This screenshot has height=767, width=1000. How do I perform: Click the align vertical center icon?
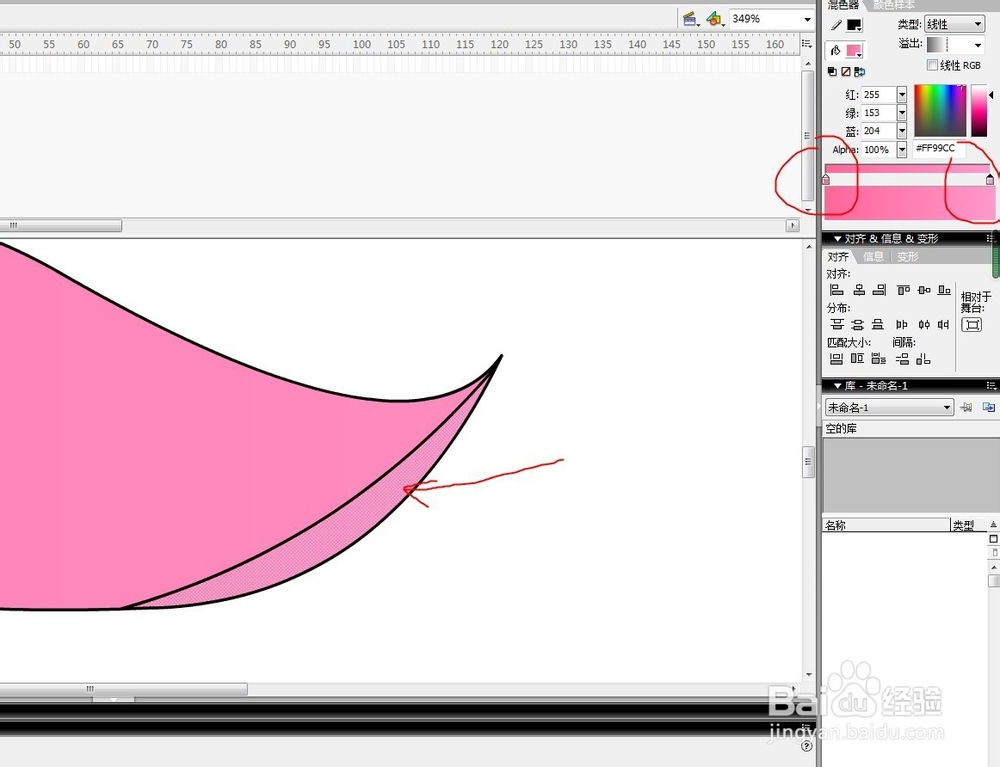(924, 290)
